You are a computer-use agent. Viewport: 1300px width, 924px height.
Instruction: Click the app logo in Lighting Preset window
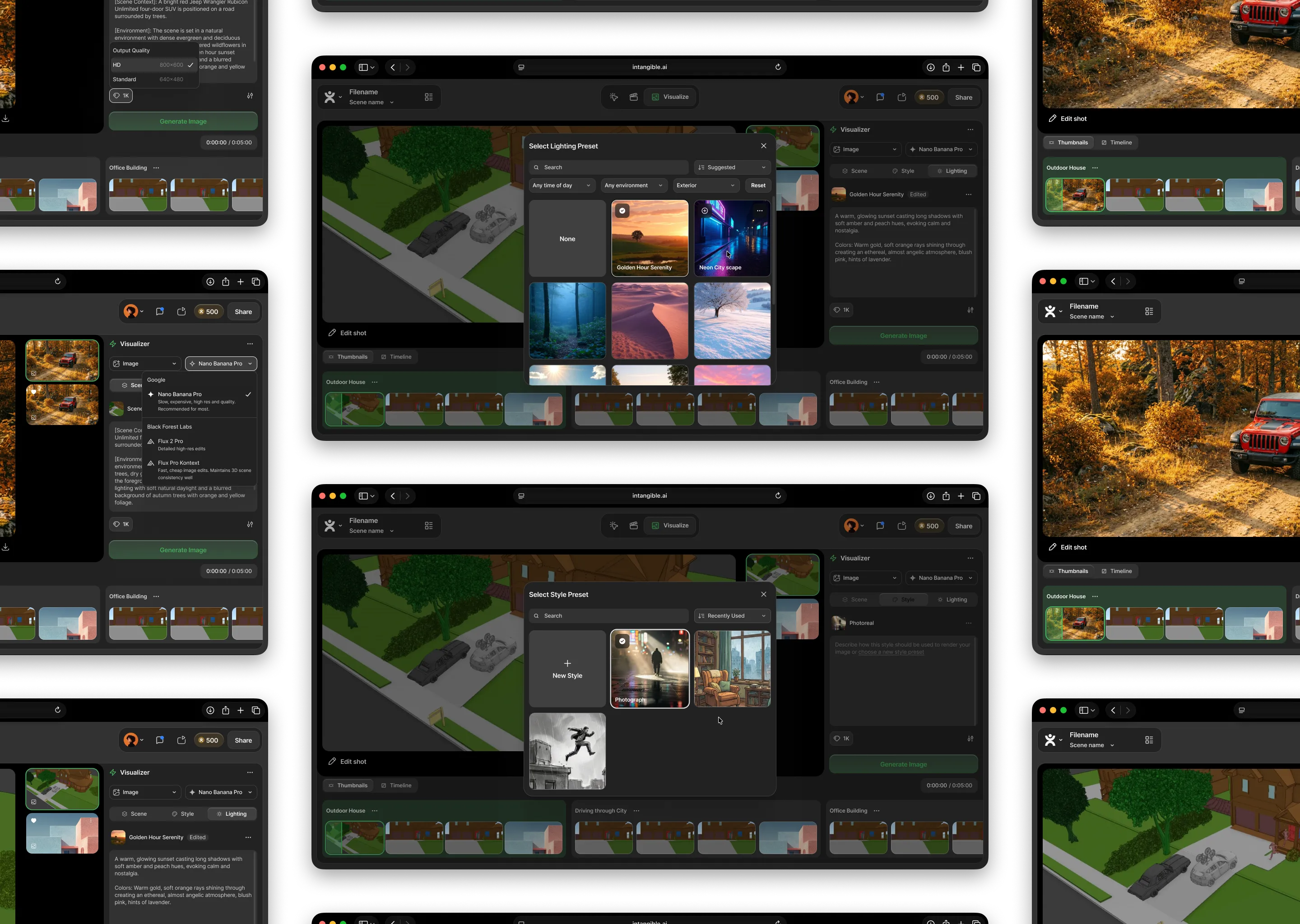[330, 97]
